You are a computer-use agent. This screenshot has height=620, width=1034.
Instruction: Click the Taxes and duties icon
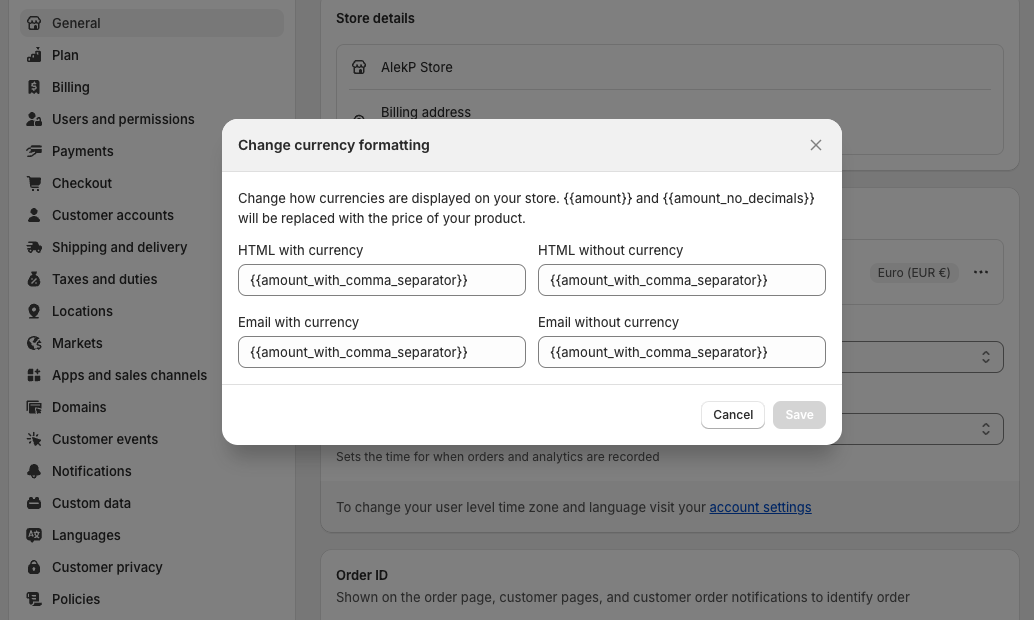(x=34, y=279)
